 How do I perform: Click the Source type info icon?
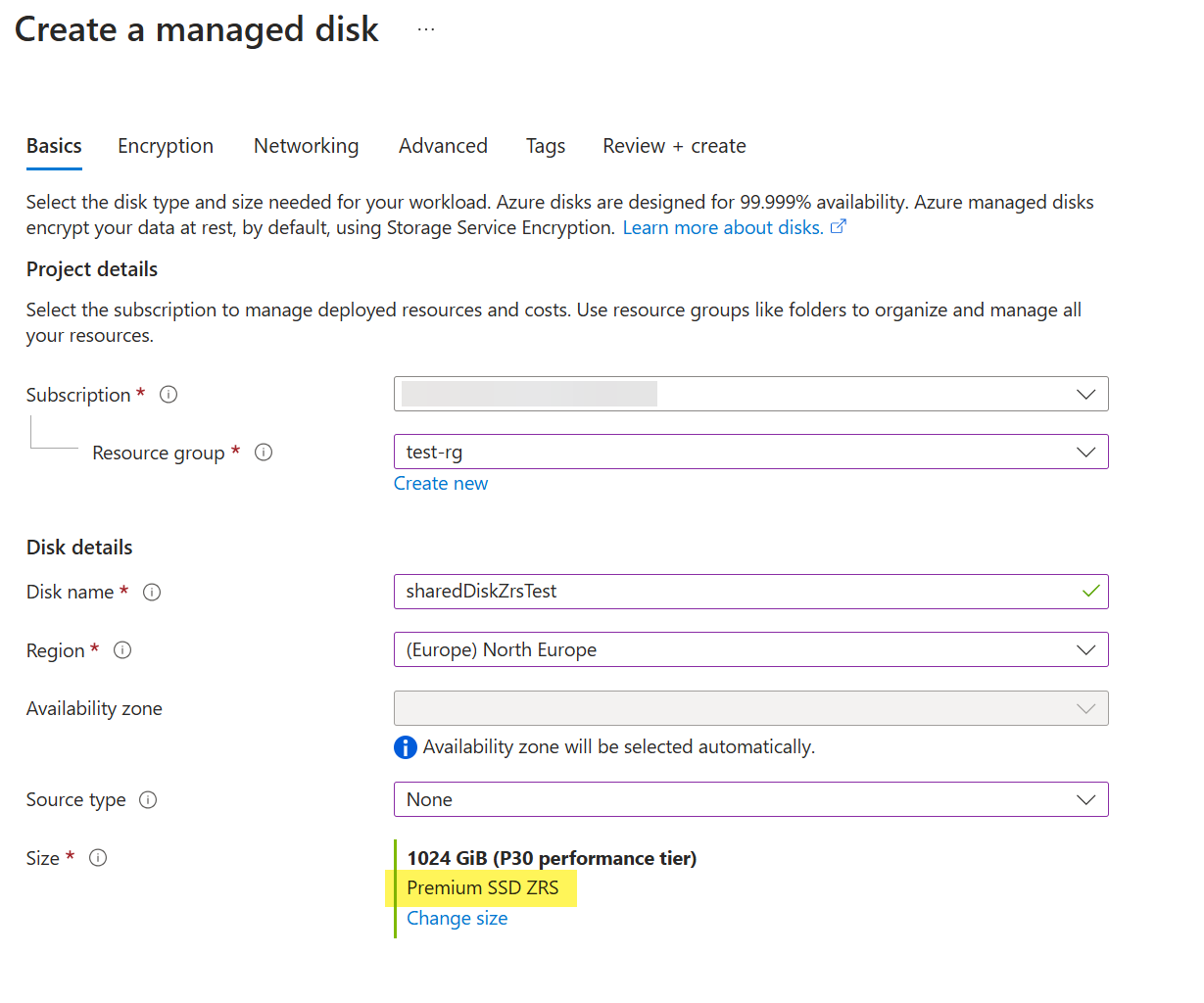click(x=148, y=800)
